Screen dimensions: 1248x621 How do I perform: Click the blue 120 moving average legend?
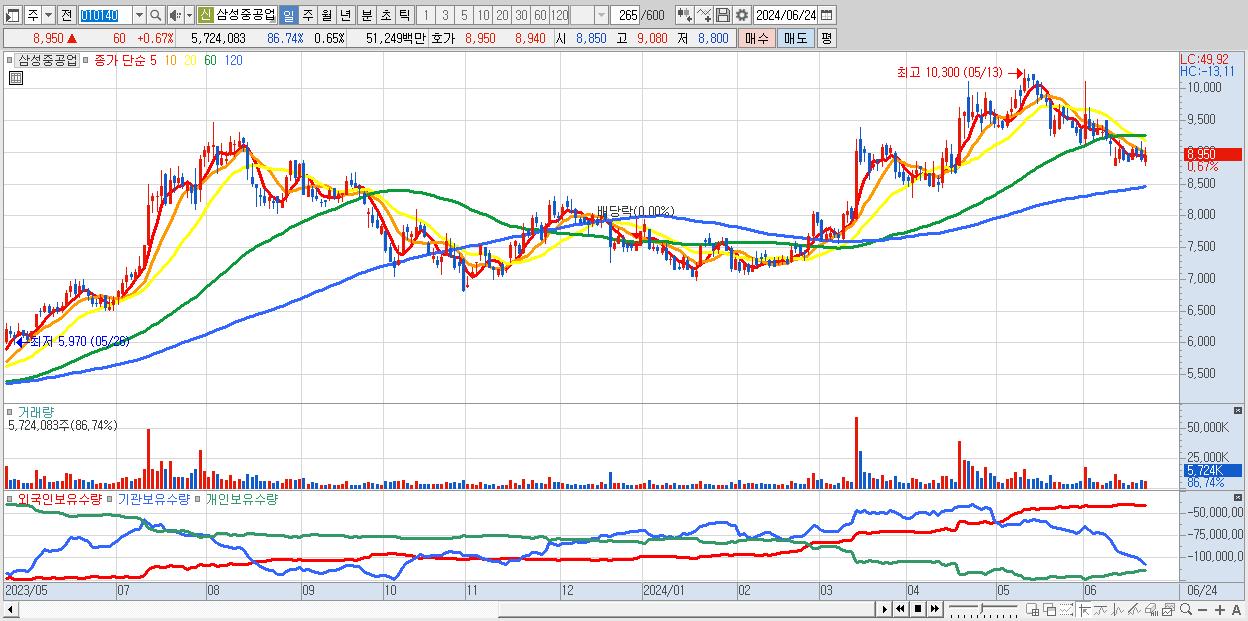(233, 60)
